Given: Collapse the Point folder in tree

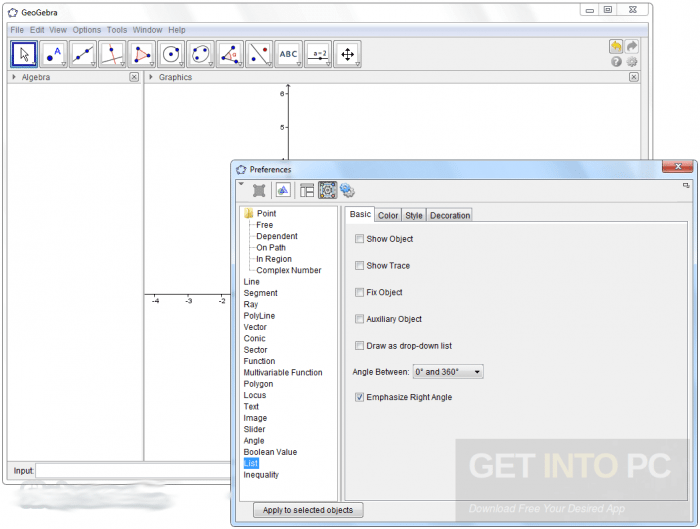Looking at the screenshot, I should [x=249, y=213].
